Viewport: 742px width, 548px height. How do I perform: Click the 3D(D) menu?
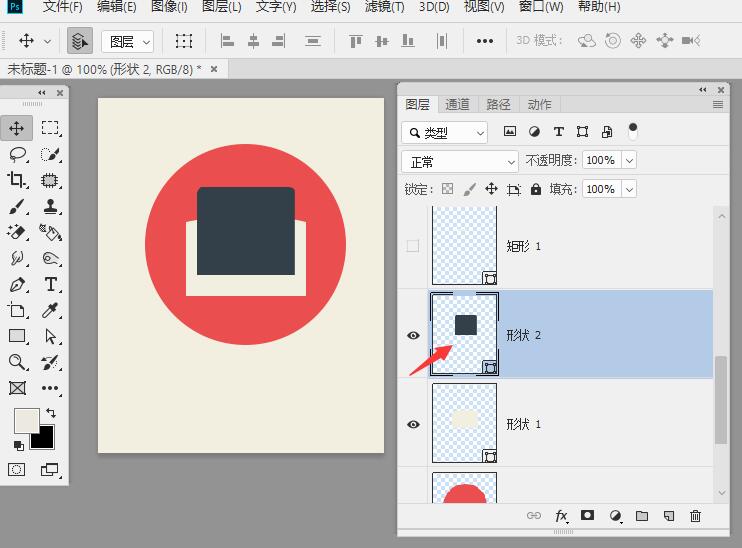(433, 7)
